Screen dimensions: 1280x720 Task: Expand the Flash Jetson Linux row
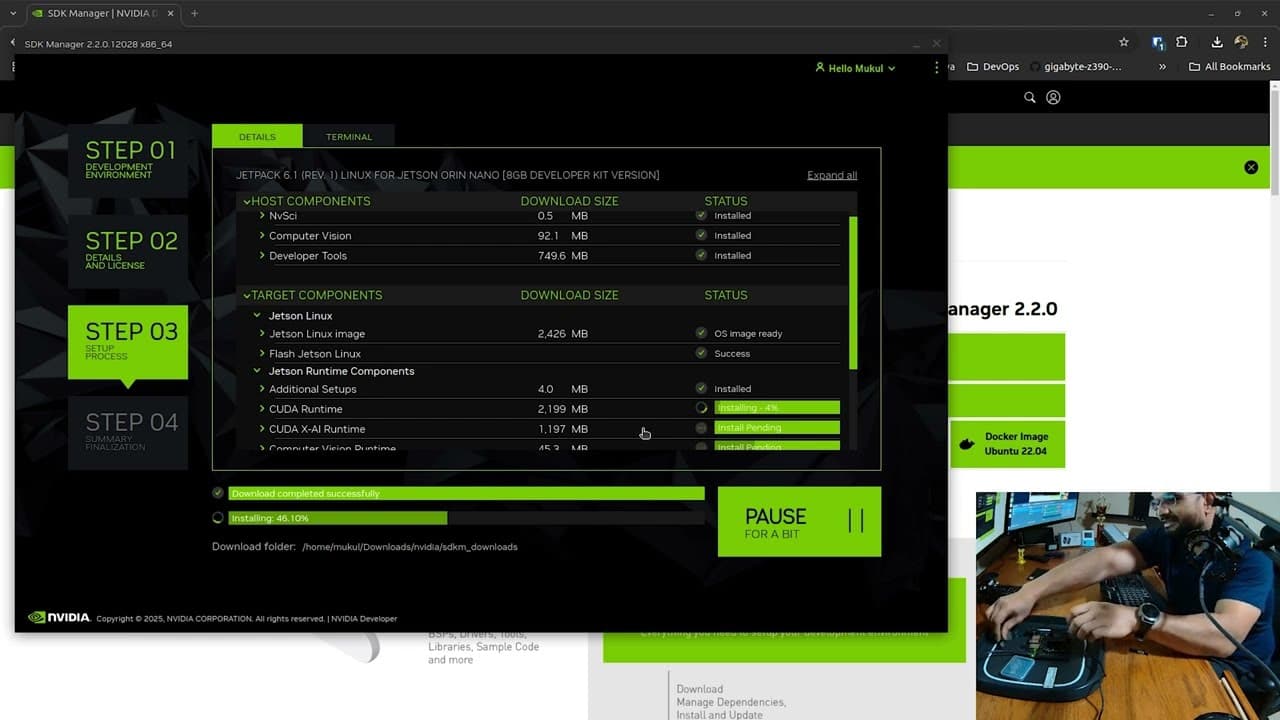[x=262, y=353]
